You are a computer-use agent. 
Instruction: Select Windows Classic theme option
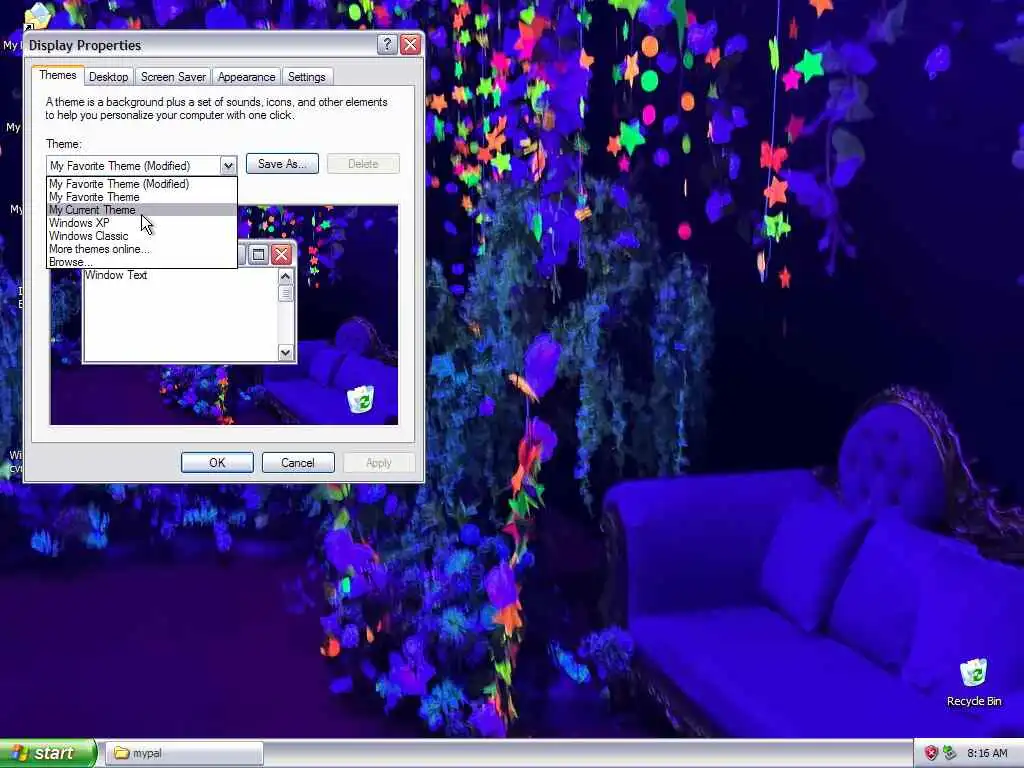coord(142,236)
